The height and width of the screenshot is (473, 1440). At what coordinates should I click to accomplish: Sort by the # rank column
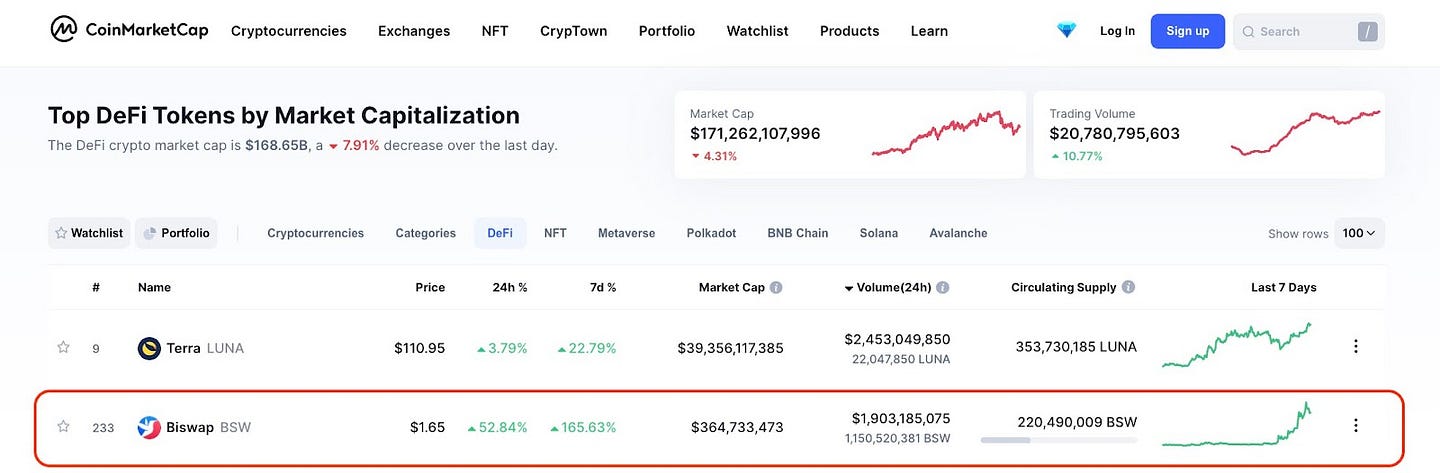click(96, 287)
